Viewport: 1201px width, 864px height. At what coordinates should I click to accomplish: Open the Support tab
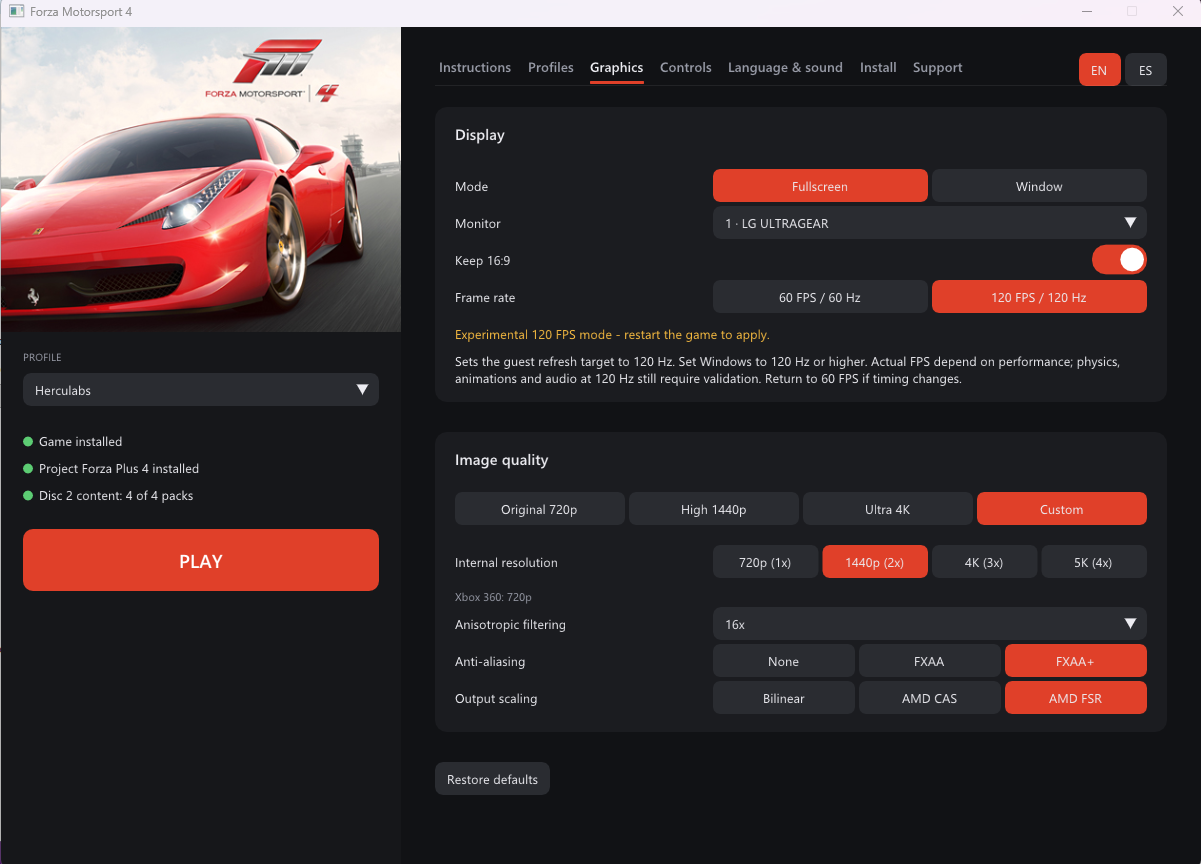[x=938, y=68]
